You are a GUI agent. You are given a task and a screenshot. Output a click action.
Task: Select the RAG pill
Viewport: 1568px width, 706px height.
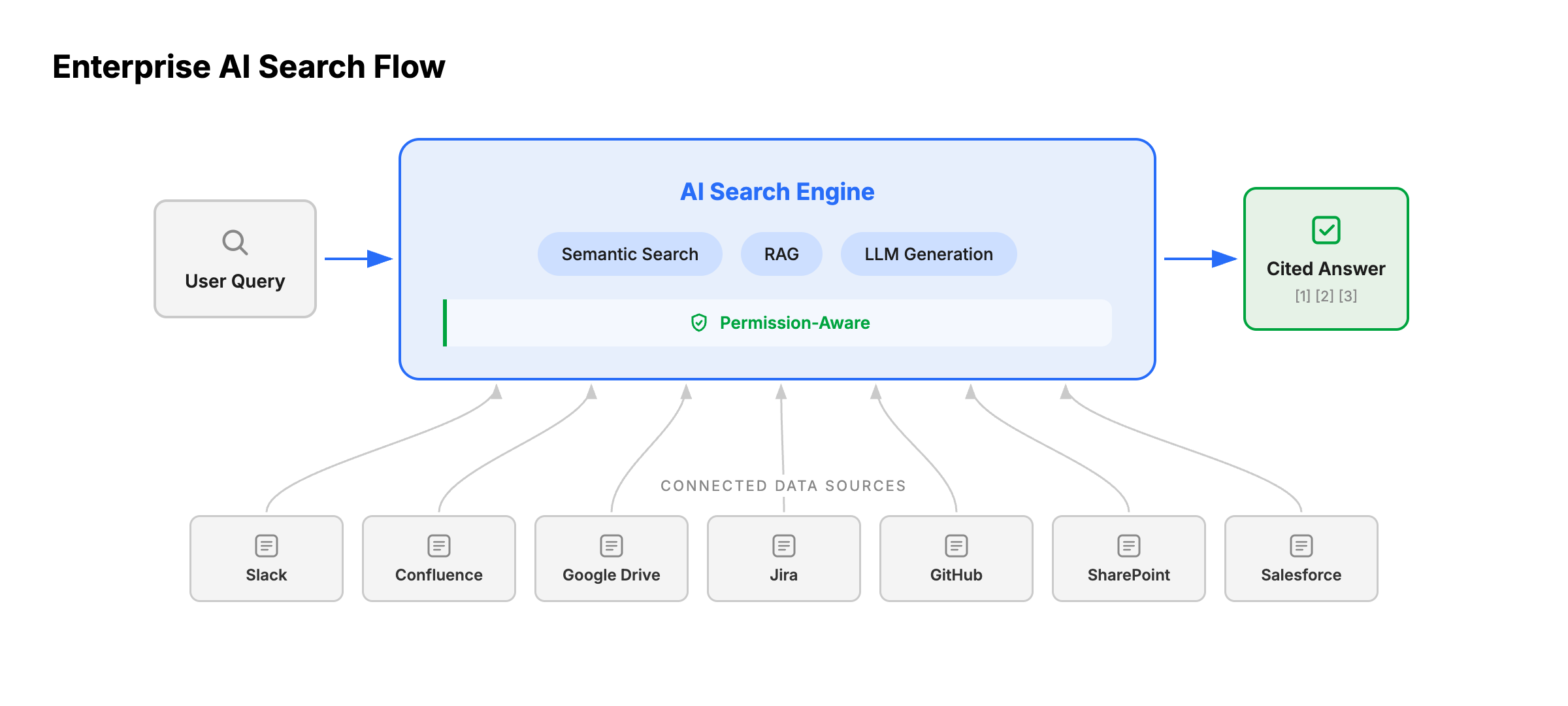[781, 254]
